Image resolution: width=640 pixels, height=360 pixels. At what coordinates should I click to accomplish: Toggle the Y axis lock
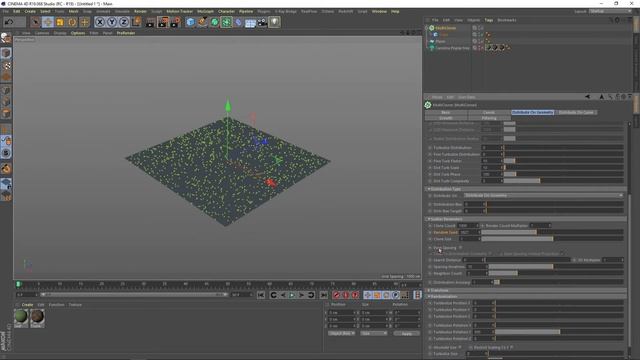(112, 22)
